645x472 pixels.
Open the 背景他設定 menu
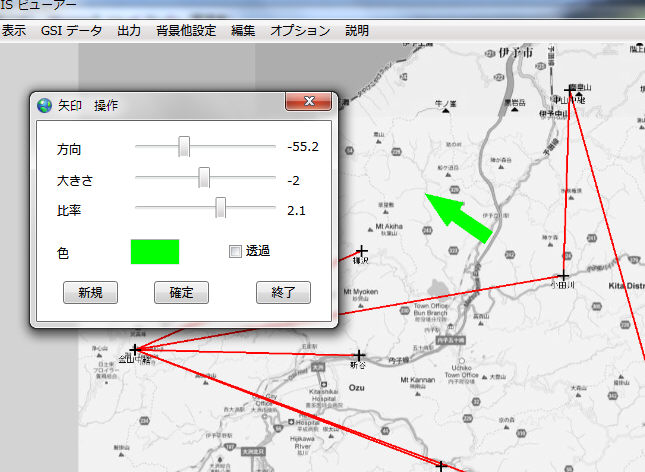186,31
